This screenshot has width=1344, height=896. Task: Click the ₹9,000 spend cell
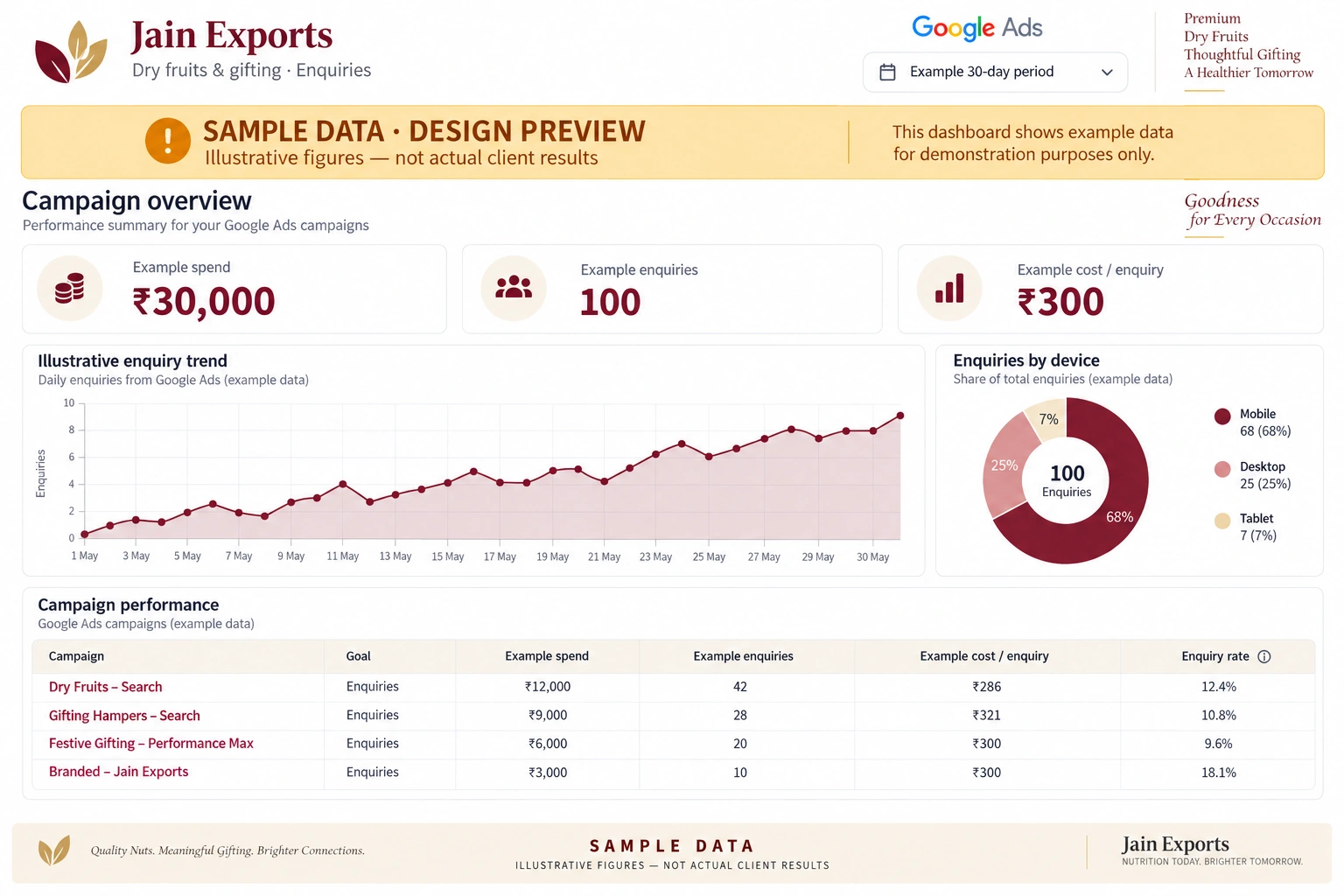point(548,716)
